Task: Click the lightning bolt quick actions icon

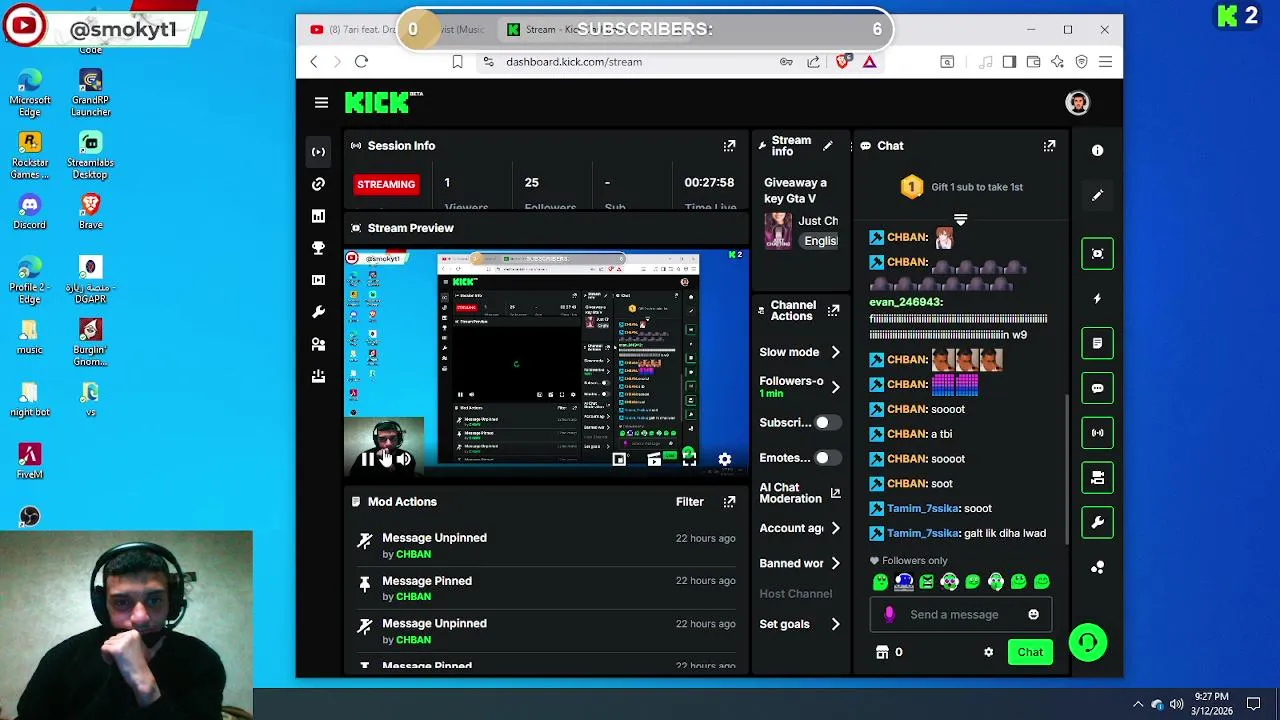Action: 1097,298
